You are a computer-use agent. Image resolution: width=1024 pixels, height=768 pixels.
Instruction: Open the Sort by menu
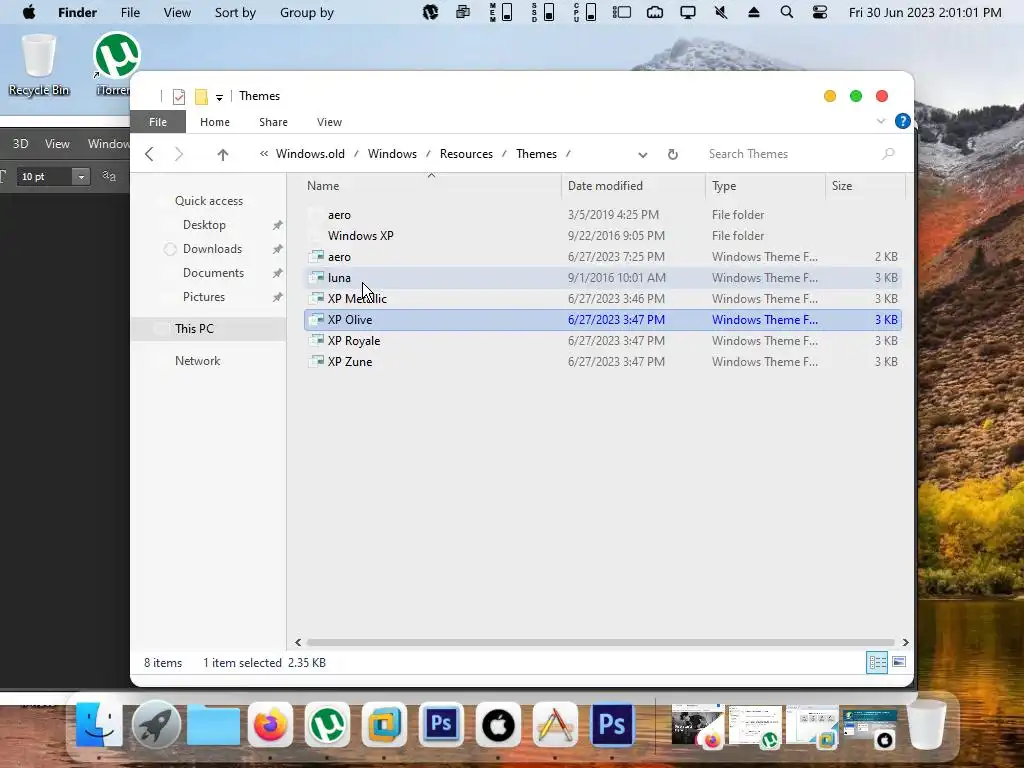(x=235, y=12)
